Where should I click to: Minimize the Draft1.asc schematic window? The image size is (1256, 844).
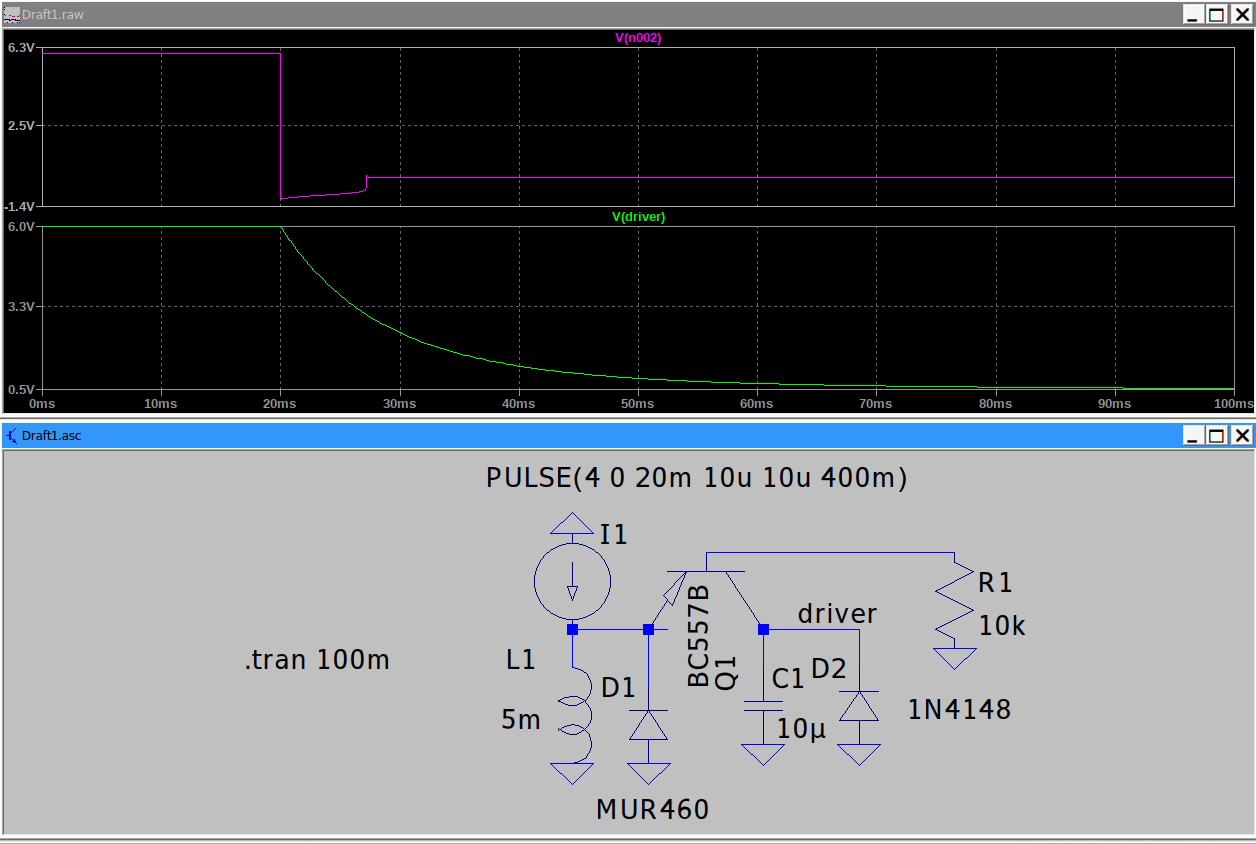click(x=1192, y=436)
